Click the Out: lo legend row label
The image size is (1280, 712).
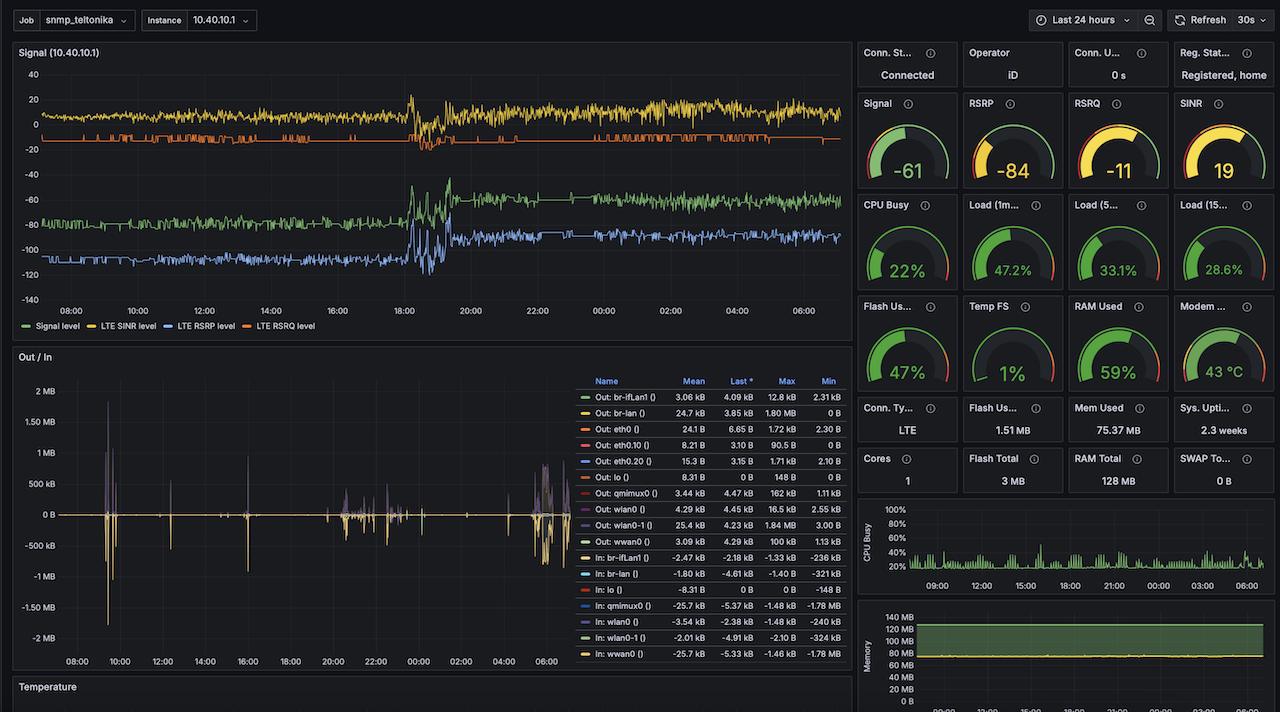614,477
